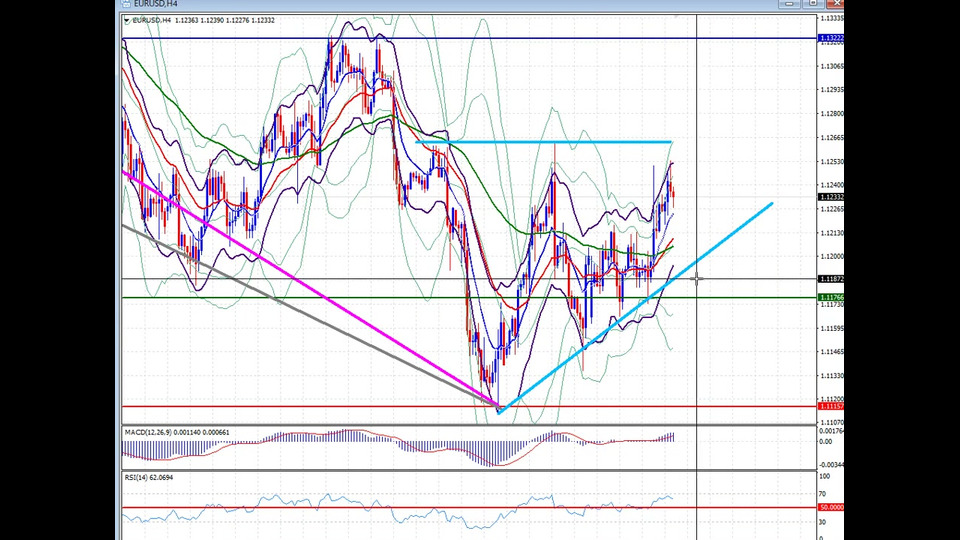Click the 1.12665 price scale label
Image resolution: width=960 pixels, height=540 pixels.
click(x=831, y=138)
